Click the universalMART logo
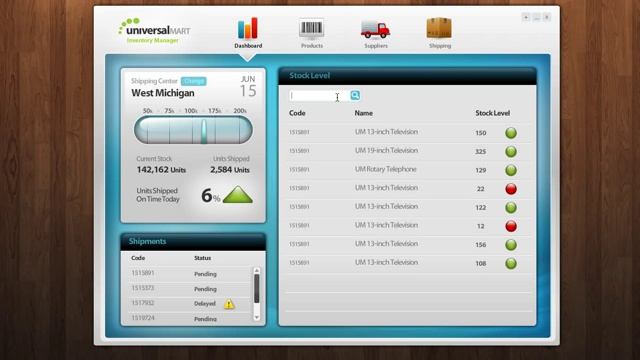The image size is (640, 360). (x=154, y=31)
